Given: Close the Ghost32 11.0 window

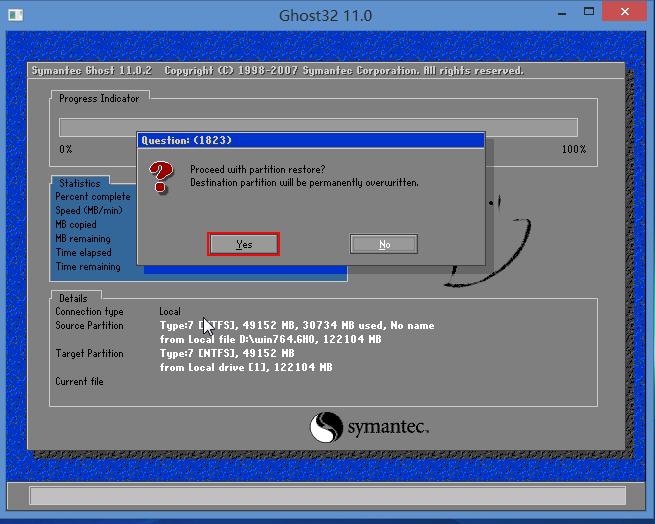Looking at the screenshot, I should pos(625,13).
